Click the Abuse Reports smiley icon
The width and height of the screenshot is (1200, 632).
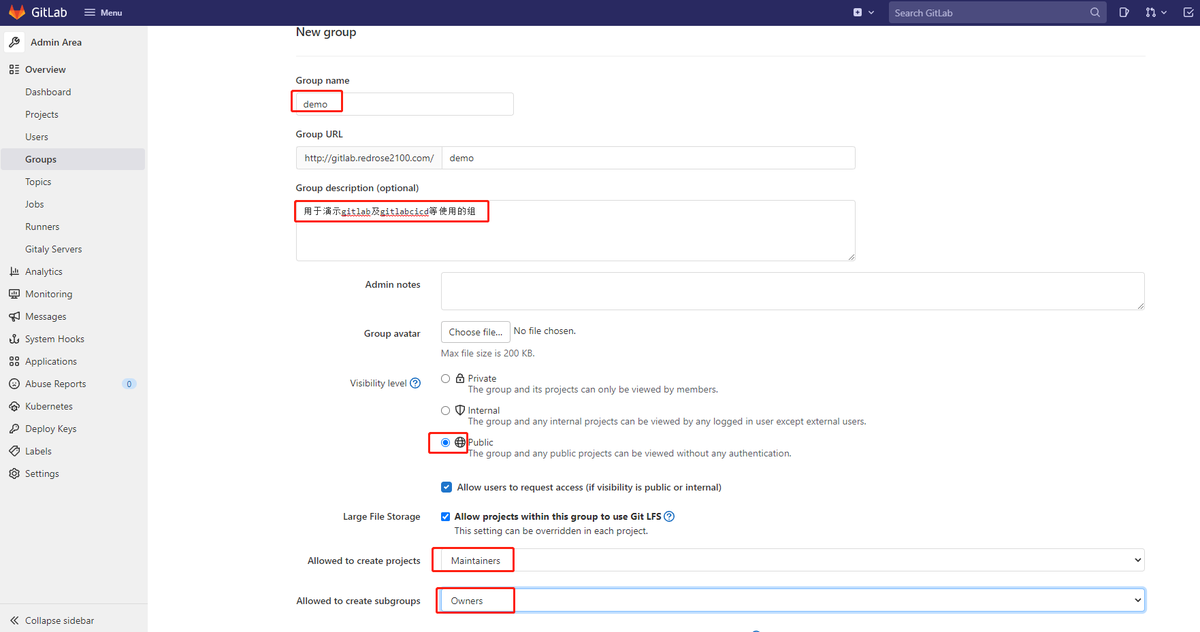(14, 384)
